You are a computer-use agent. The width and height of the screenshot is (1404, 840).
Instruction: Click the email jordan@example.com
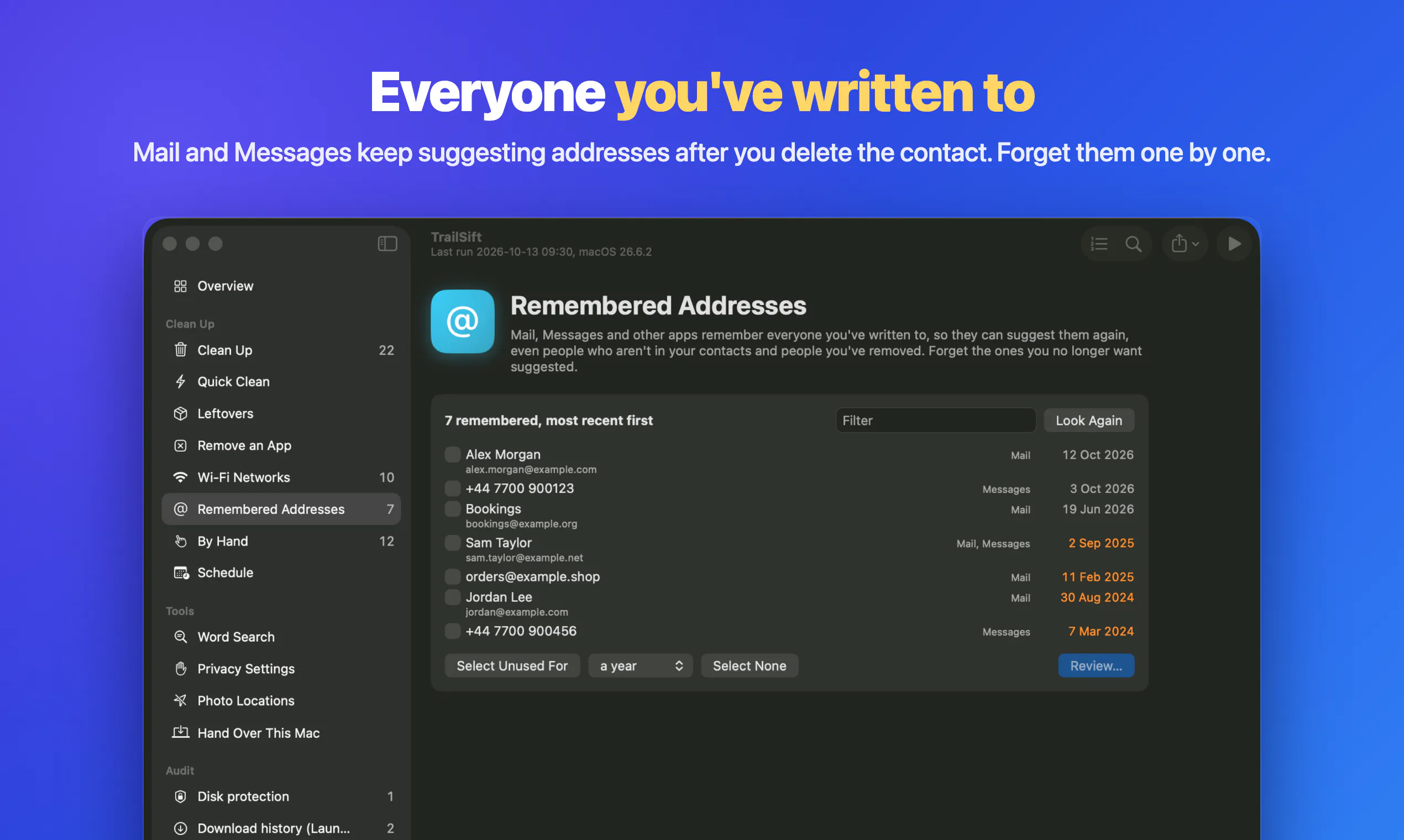516,612
